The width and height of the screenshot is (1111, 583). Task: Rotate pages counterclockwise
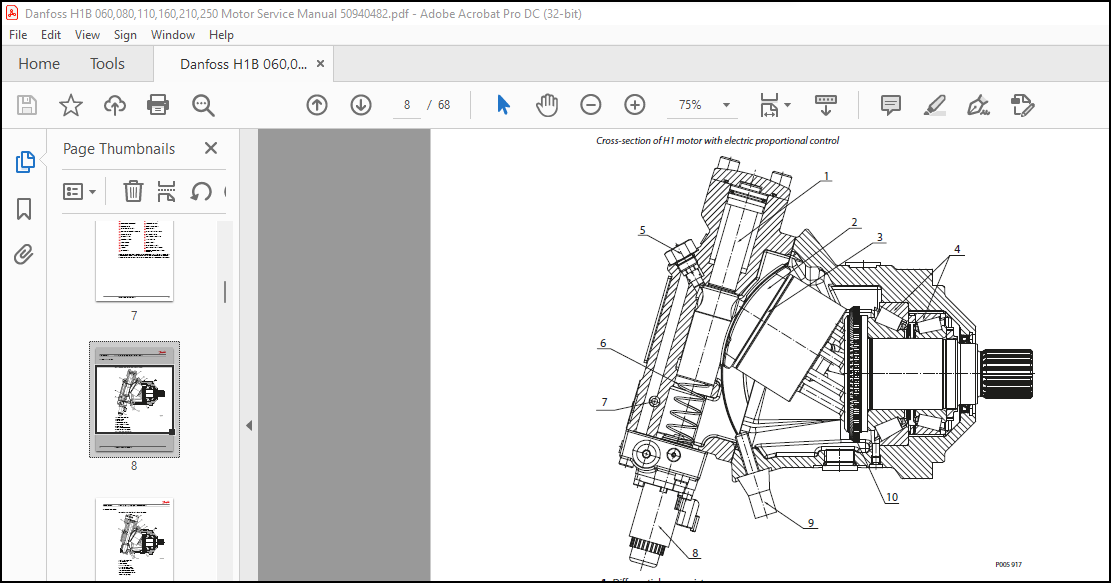pyautogui.click(x=201, y=191)
